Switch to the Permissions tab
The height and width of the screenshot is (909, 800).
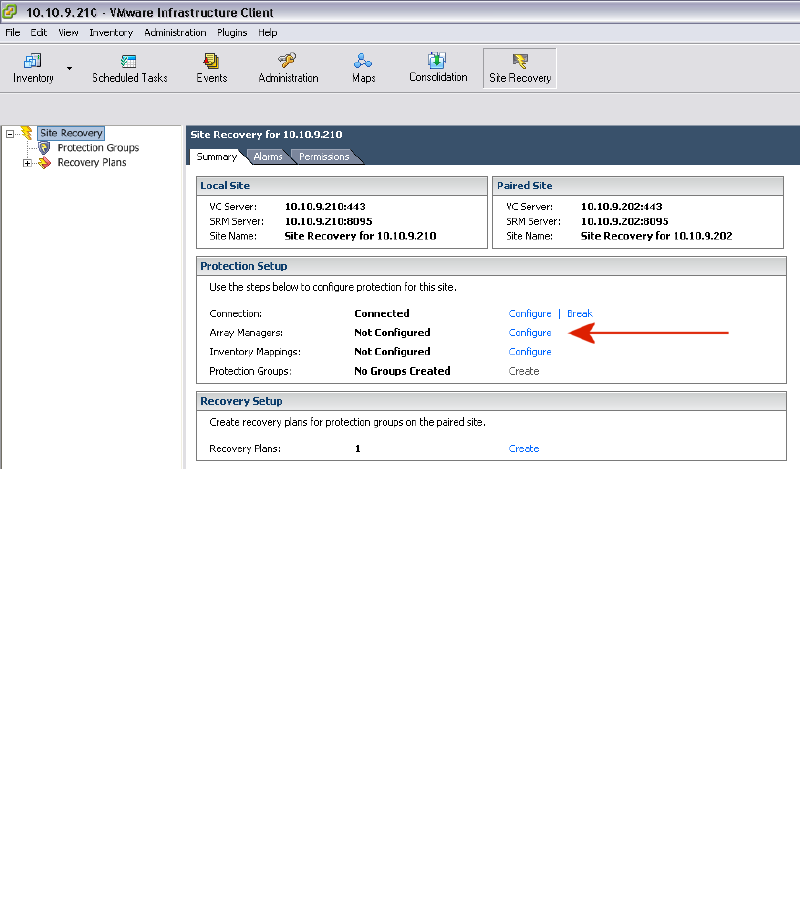coord(324,157)
